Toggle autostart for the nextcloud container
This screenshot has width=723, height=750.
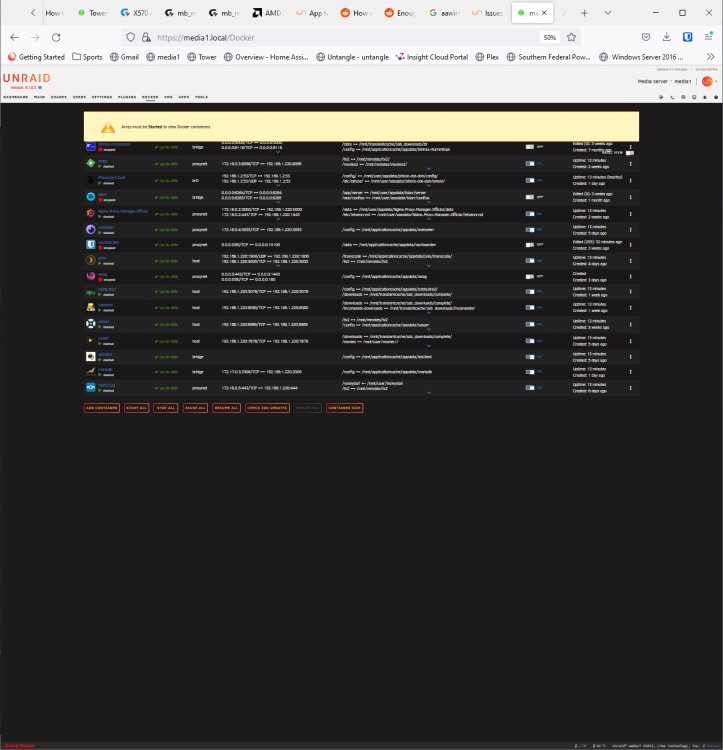point(530,387)
